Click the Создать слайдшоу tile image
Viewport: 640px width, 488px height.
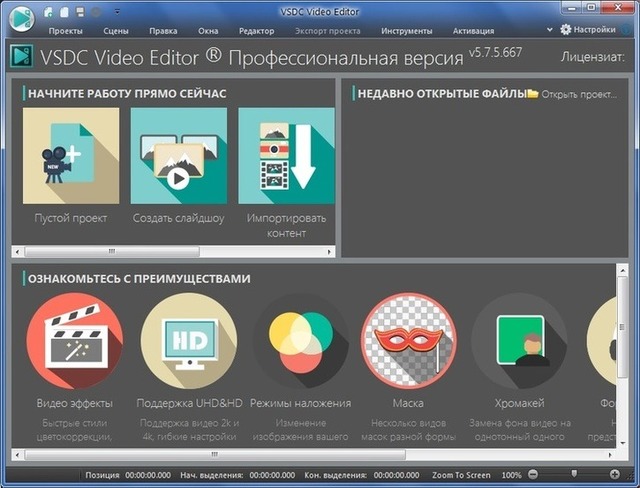coord(179,156)
